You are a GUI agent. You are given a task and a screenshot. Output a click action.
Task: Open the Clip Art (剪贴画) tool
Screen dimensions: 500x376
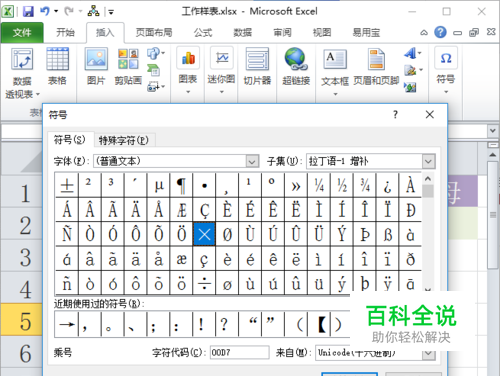click(128, 59)
